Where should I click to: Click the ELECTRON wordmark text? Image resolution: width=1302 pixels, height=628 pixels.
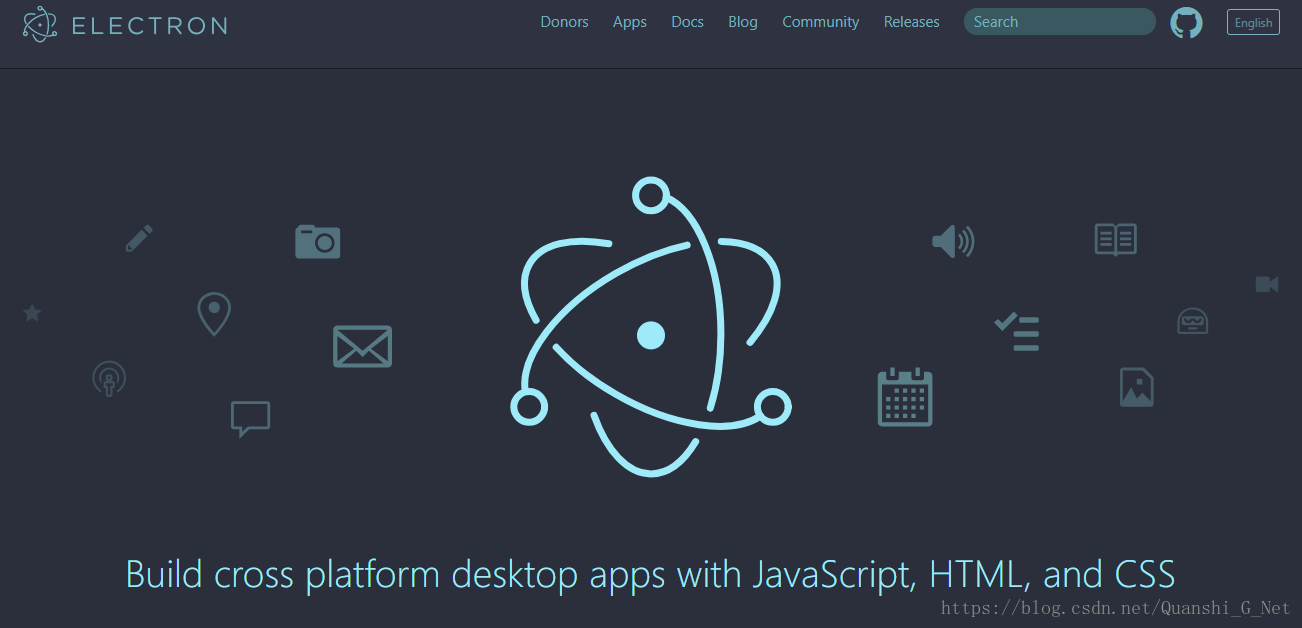coord(150,25)
